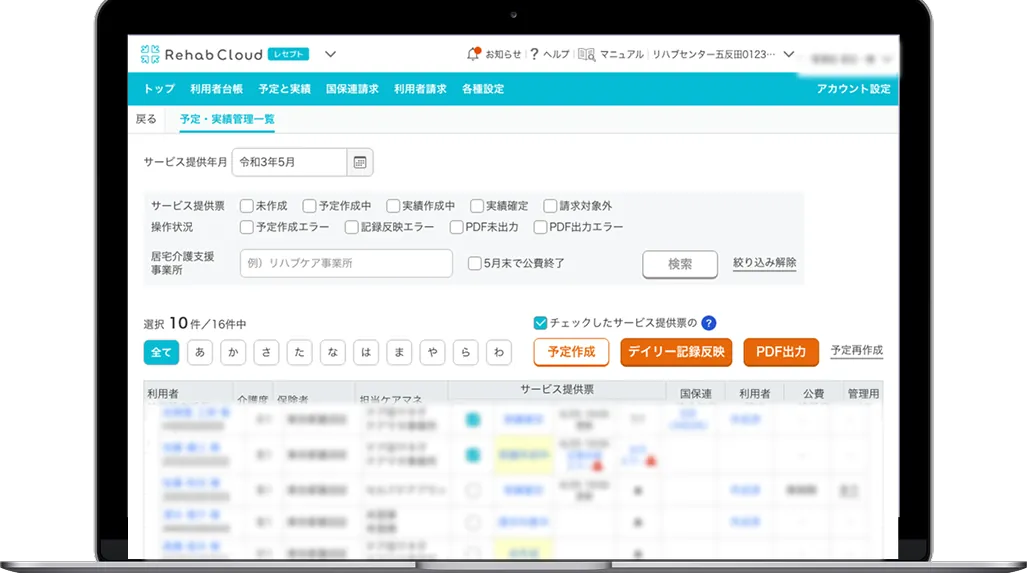1028x574 pixels.
Task: Select the 全て filter button
Action: [161, 353]
